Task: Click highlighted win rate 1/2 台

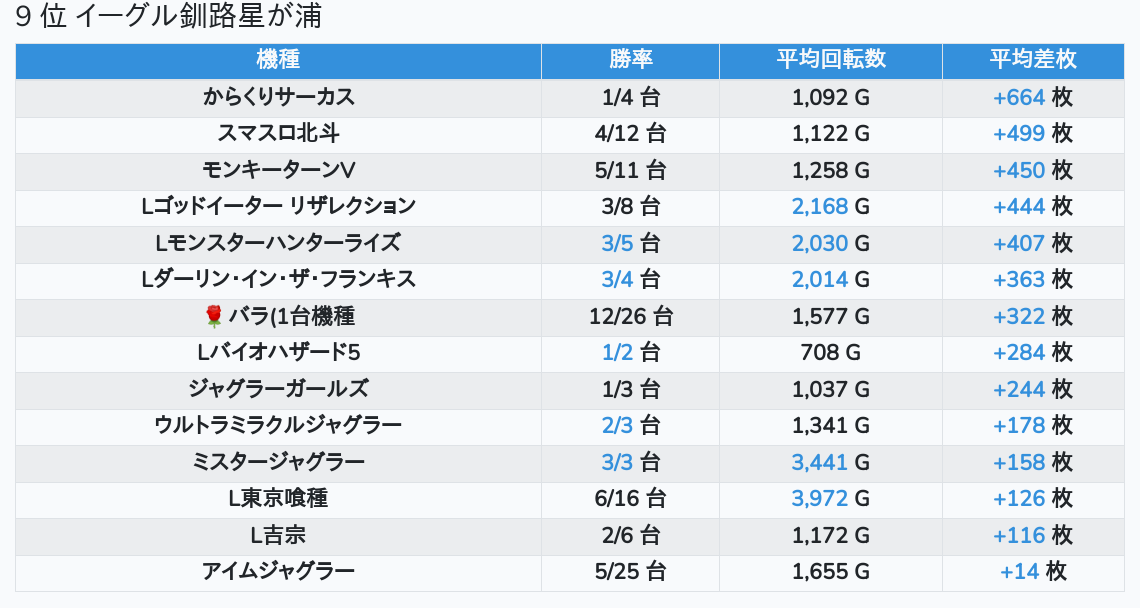Action: (x=630, y=353)
